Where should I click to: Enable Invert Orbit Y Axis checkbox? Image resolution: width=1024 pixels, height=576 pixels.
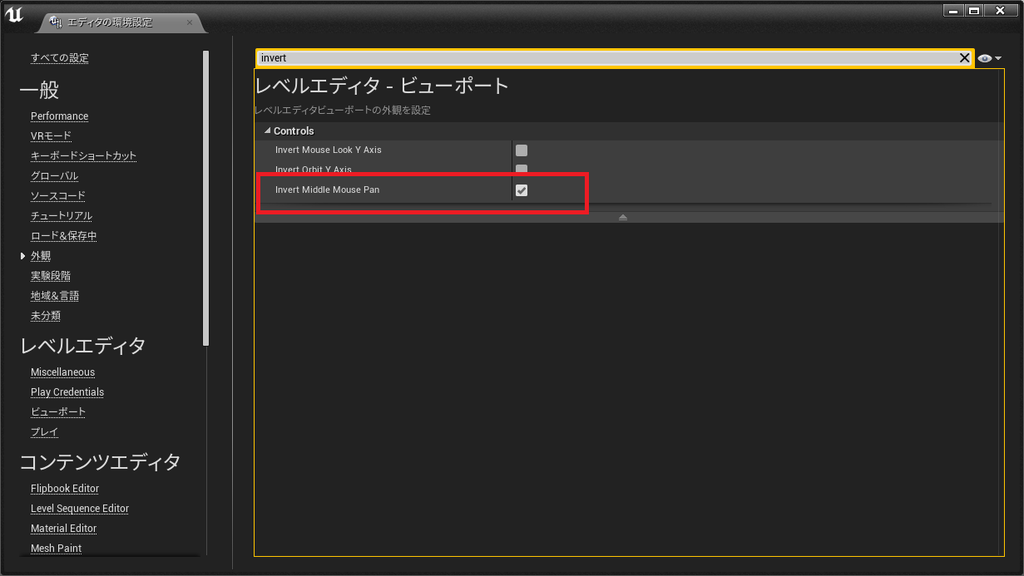click(521, 169)
